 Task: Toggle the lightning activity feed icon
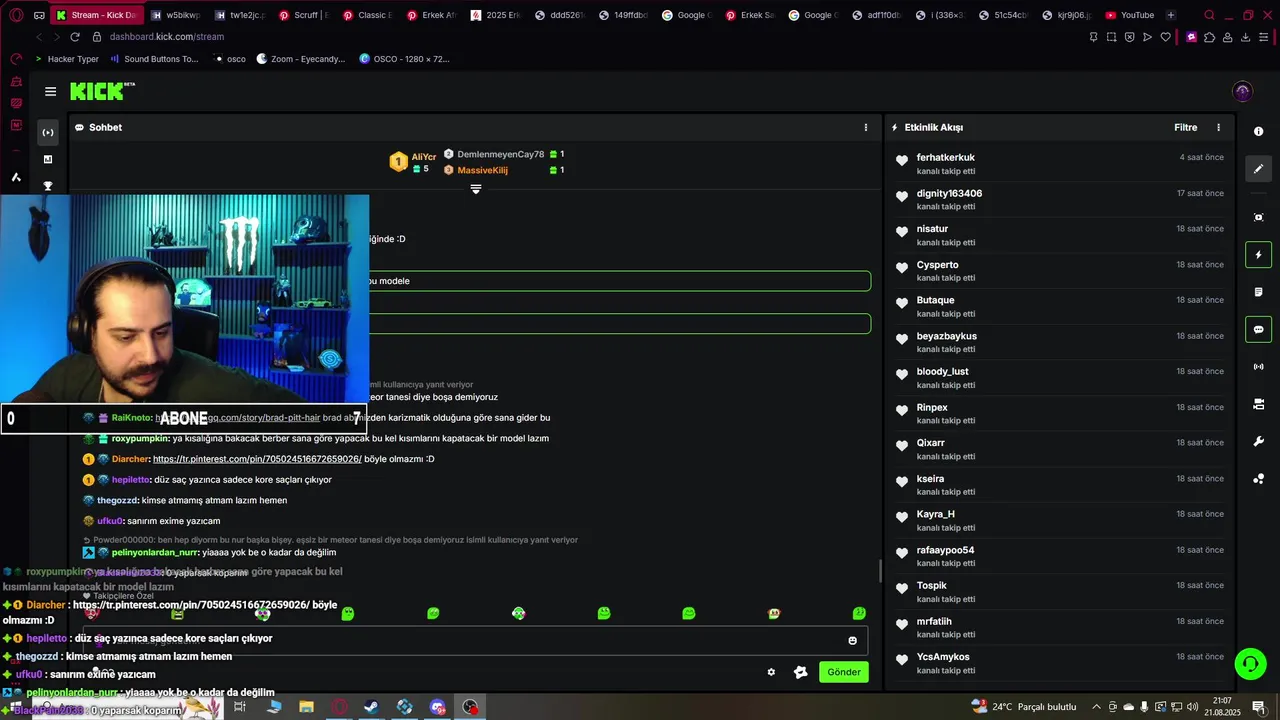pos(1258,255)
